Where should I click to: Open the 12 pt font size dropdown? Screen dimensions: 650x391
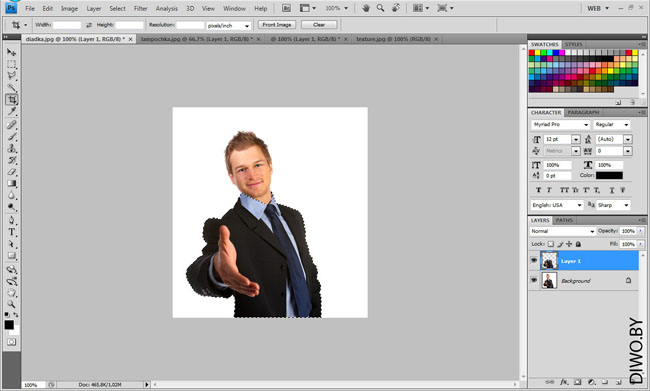point(575,139)
